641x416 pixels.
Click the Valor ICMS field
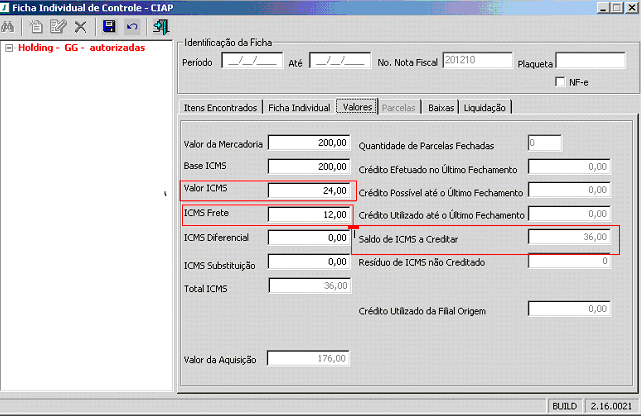pos(309,190)
